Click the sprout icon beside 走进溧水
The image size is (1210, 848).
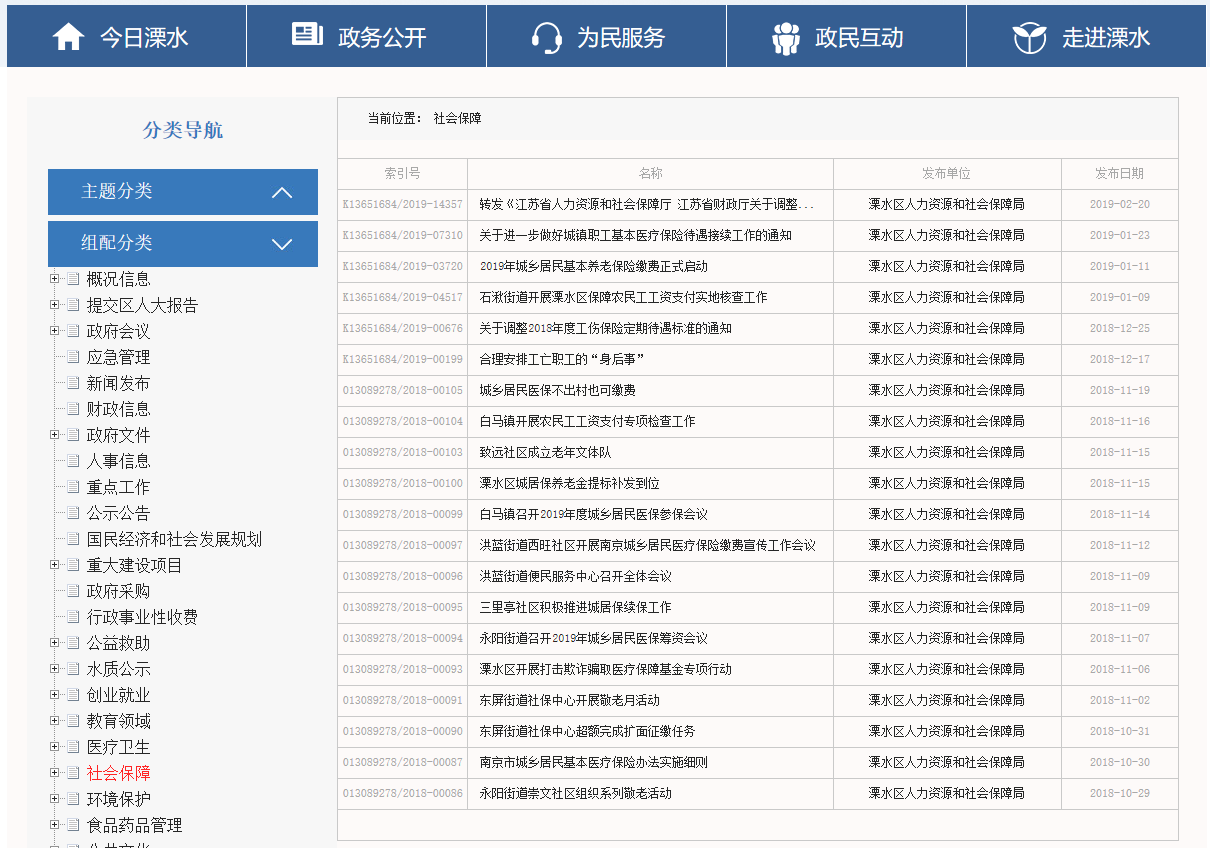click(1029, 37)
